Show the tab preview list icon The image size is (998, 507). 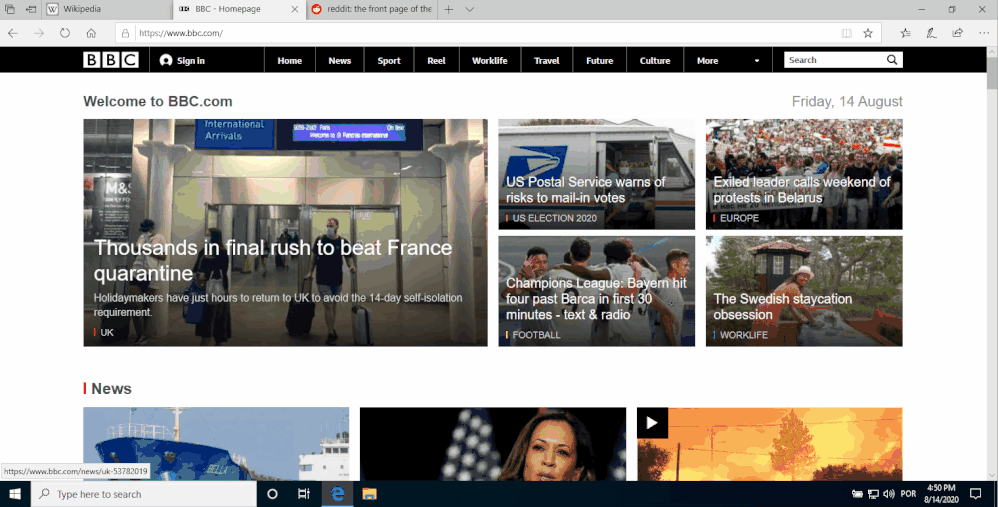tap(10, 9)
